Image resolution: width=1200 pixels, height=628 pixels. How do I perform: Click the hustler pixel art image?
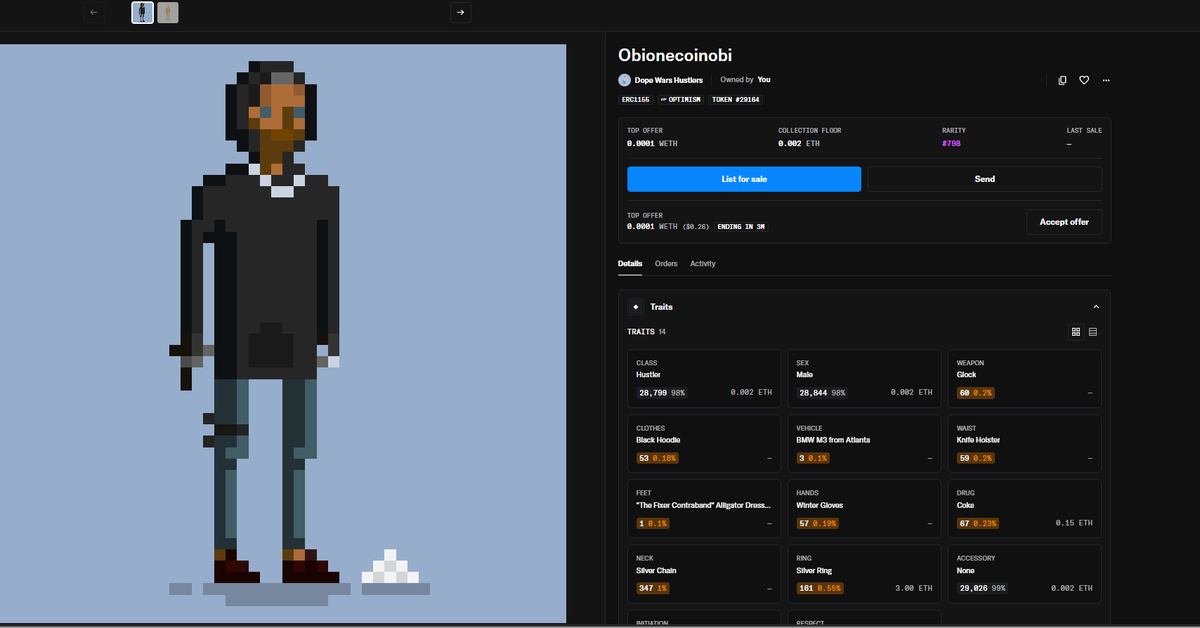pyautogui.click(x=283, y=335)
